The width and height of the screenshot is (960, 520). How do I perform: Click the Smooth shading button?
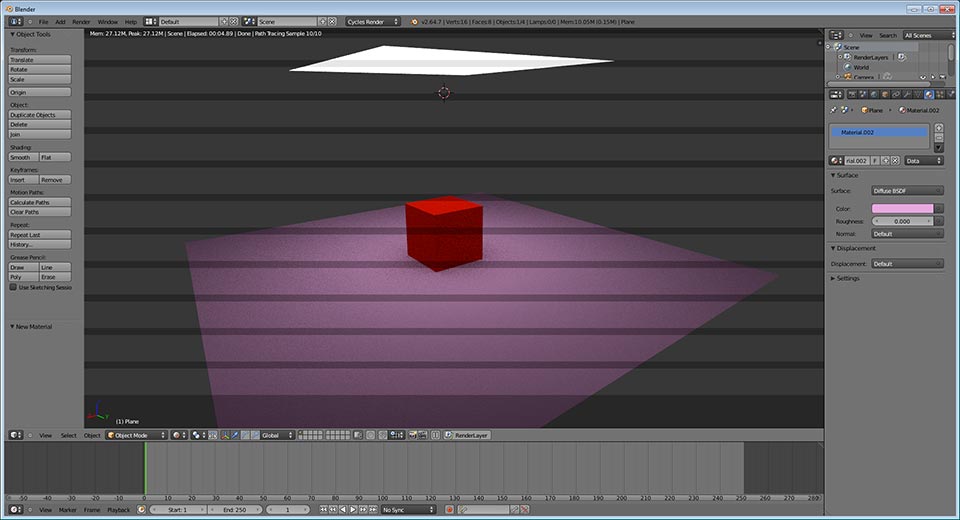tap(23, 157)
